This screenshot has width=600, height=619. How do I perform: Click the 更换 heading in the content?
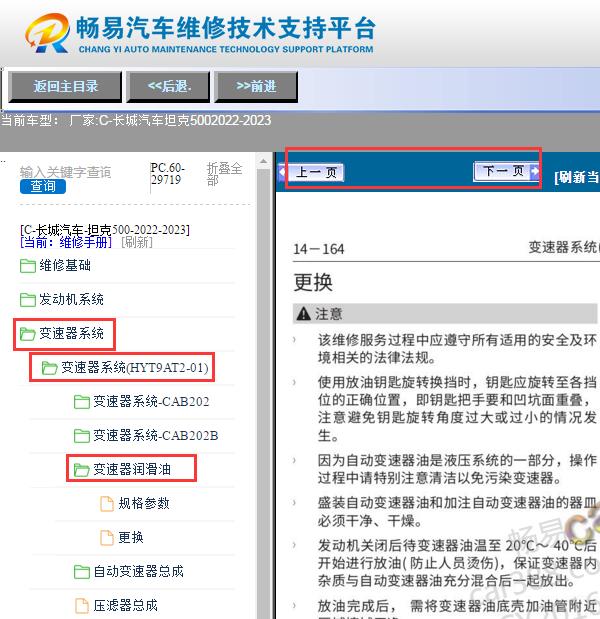click(313, 283)
